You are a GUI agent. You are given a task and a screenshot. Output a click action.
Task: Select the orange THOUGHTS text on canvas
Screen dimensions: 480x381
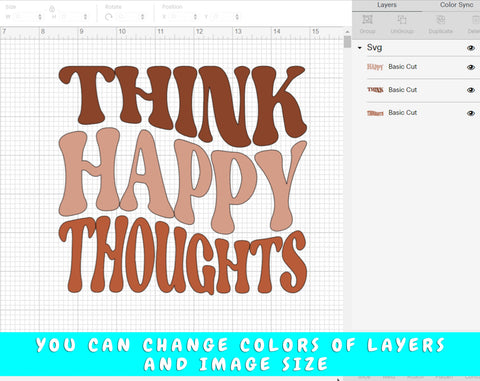pos(182,256)
